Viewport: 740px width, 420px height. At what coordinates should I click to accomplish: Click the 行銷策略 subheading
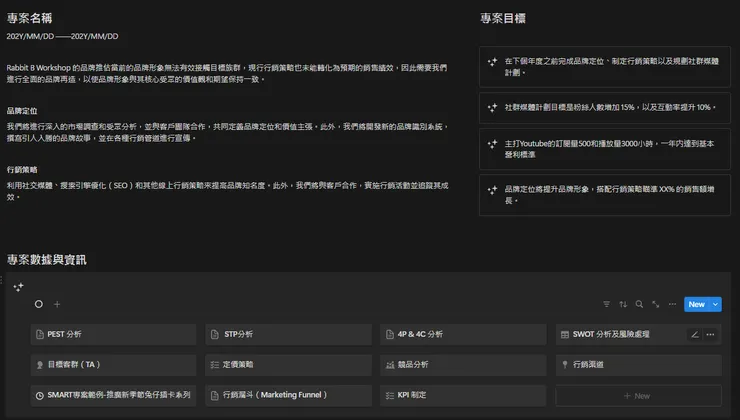coord(22,170)
